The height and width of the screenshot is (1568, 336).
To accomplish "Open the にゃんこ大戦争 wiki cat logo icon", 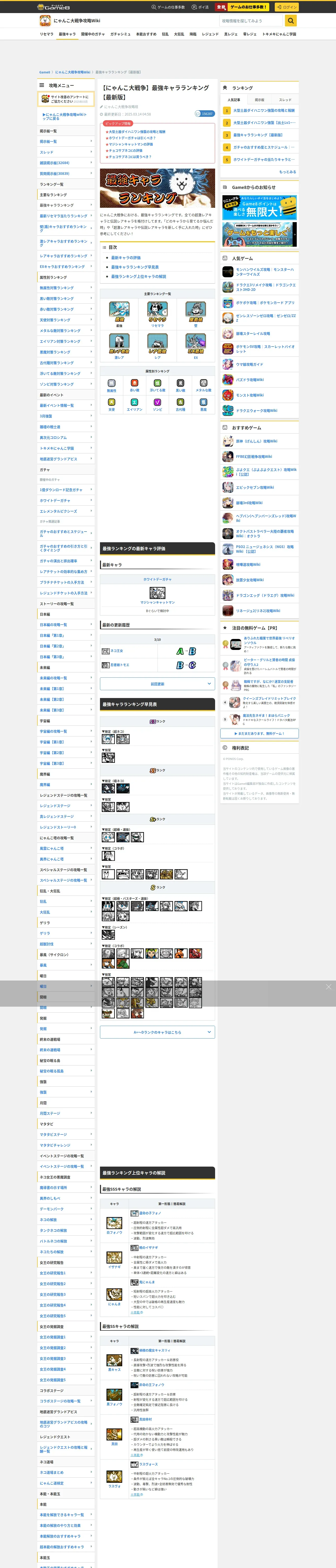I will point(45,21).
